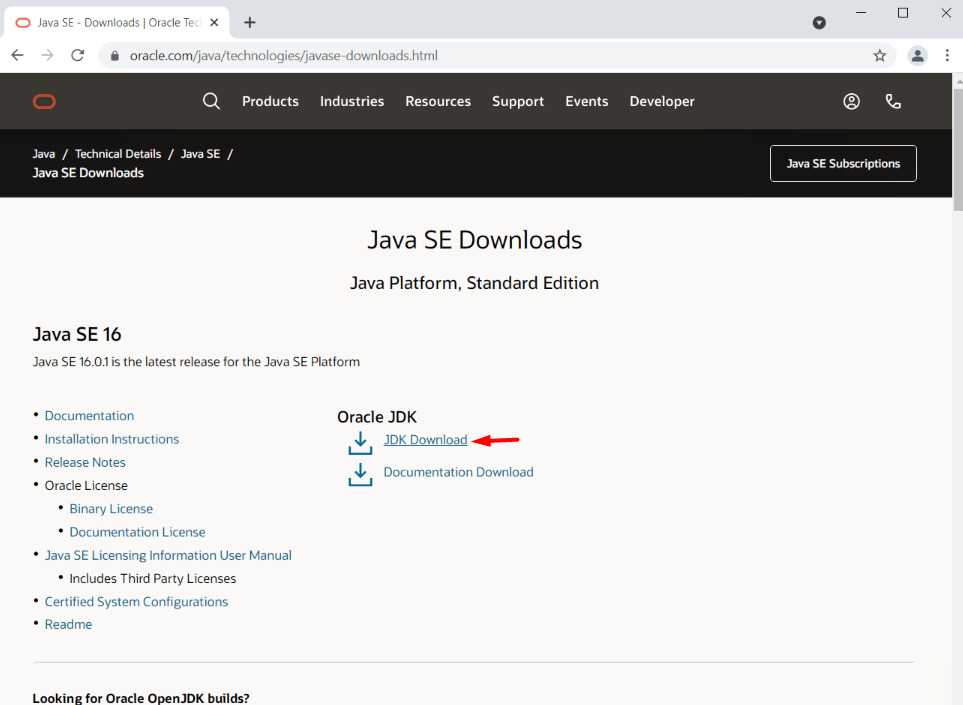Open the Documentation License link
963x705 pixels.
tap(137, 532)
